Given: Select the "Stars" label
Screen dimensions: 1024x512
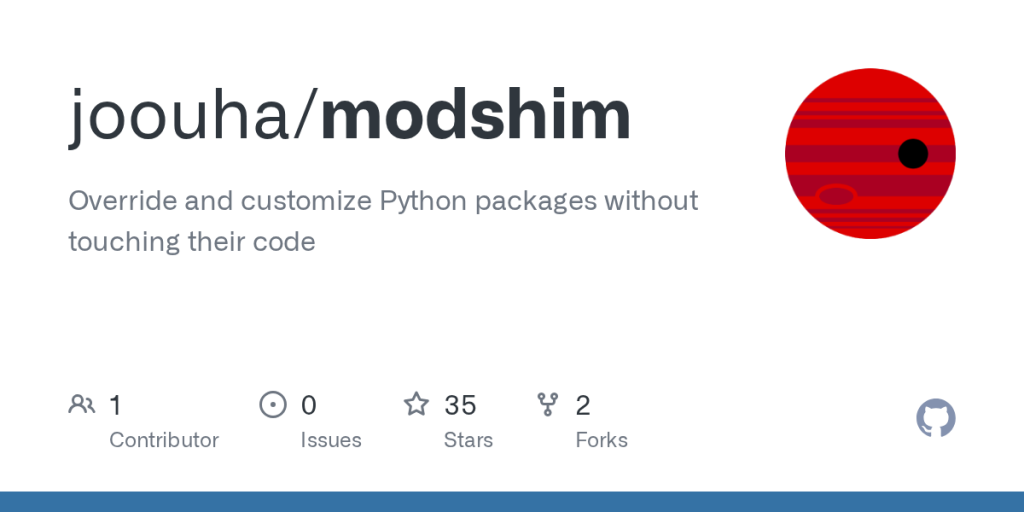Looking at the screenshot, I should [x=468, y=440].
